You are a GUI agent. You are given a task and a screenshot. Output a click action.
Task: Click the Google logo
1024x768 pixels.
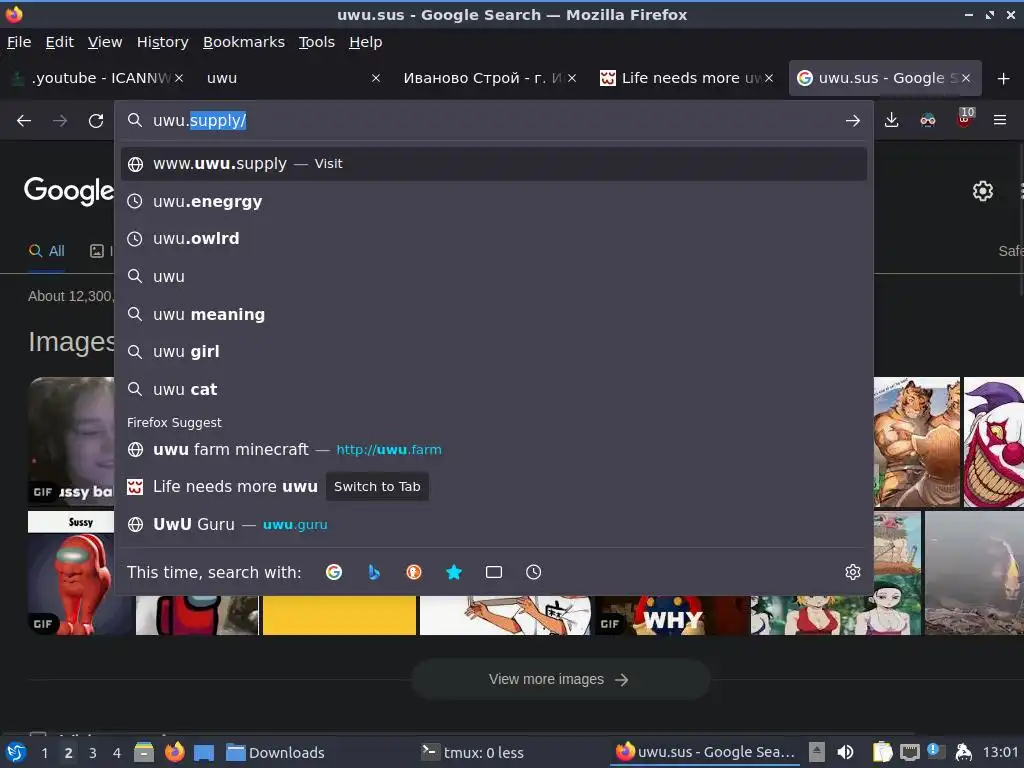[69, 191]
